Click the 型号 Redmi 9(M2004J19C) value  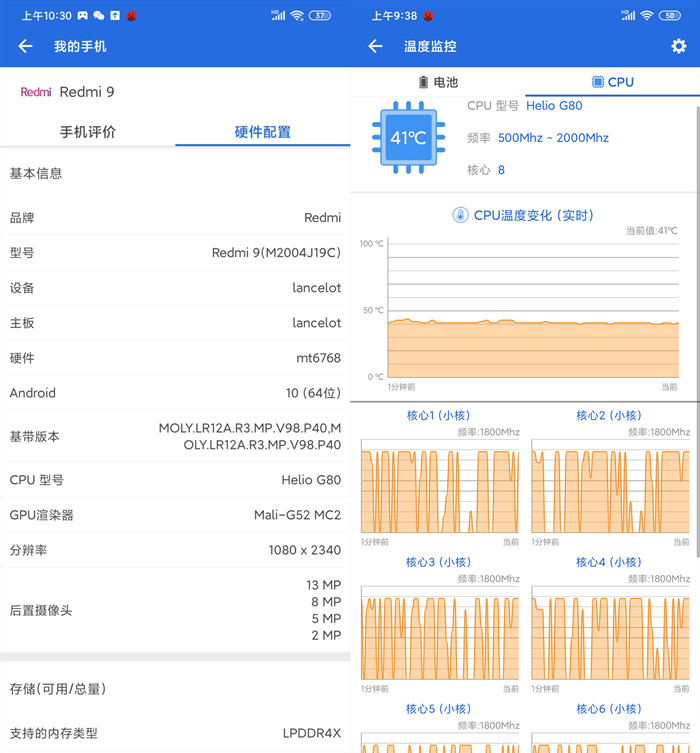[x=276, y=253]
